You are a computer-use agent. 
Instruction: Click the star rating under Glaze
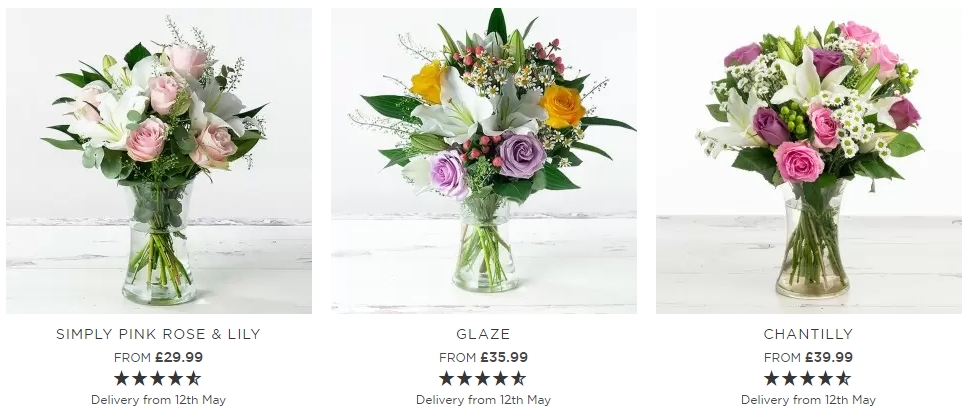(483, 378)
